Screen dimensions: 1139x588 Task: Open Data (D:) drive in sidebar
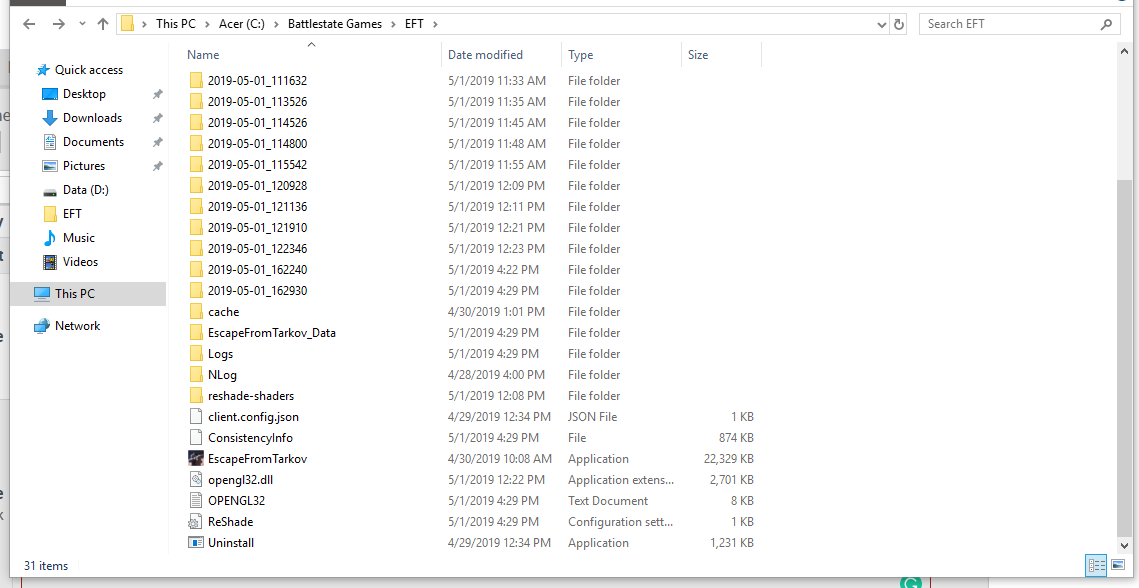coord(86,190)
